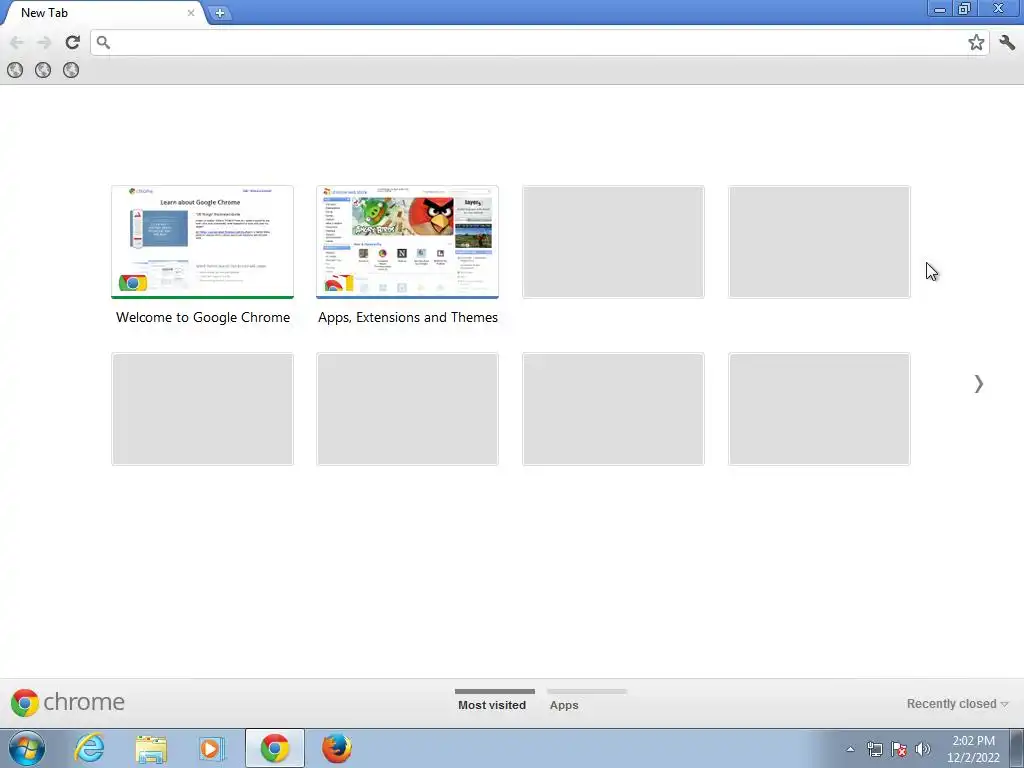Click the forward navigation arrow
This screenshot has height=768, width=1024.
point(44,42)
